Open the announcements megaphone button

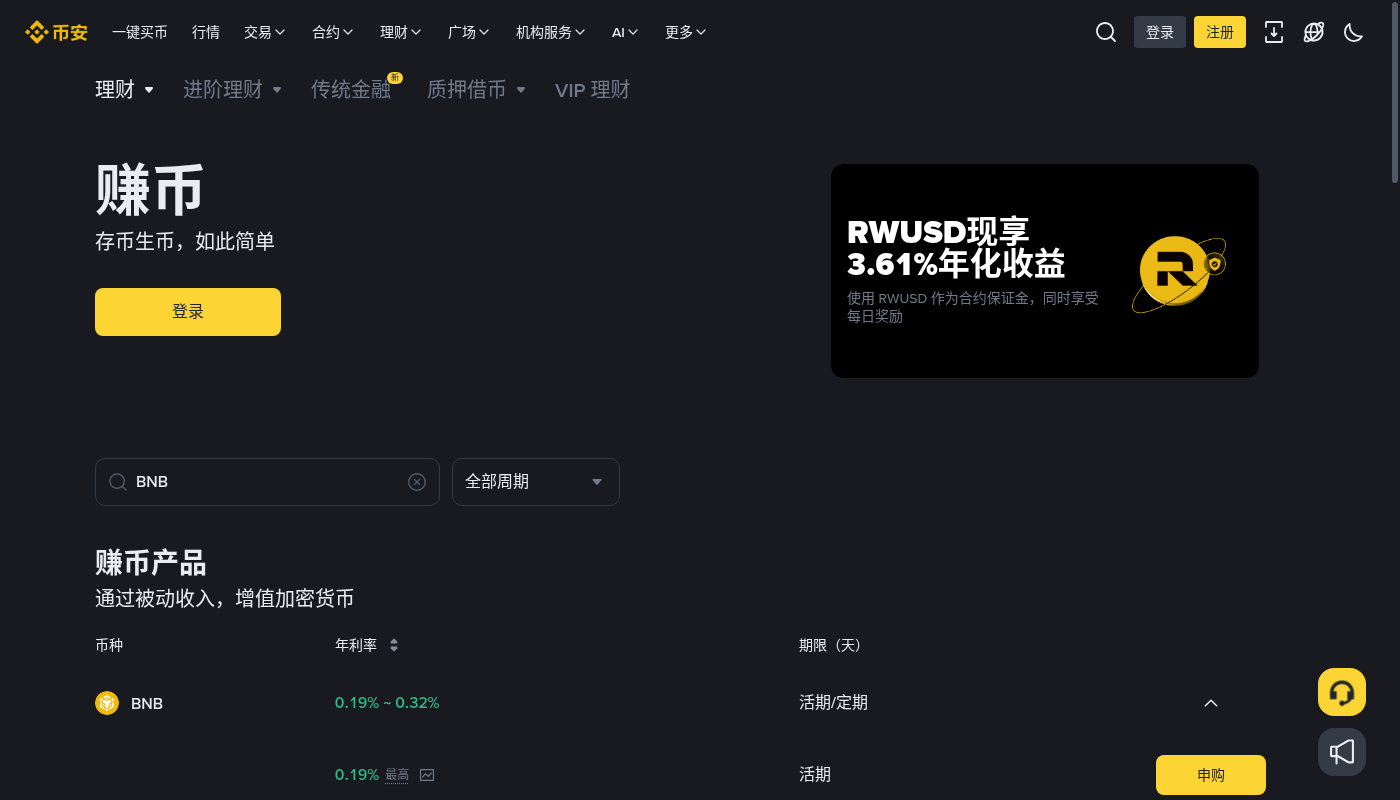[1342, 752]
